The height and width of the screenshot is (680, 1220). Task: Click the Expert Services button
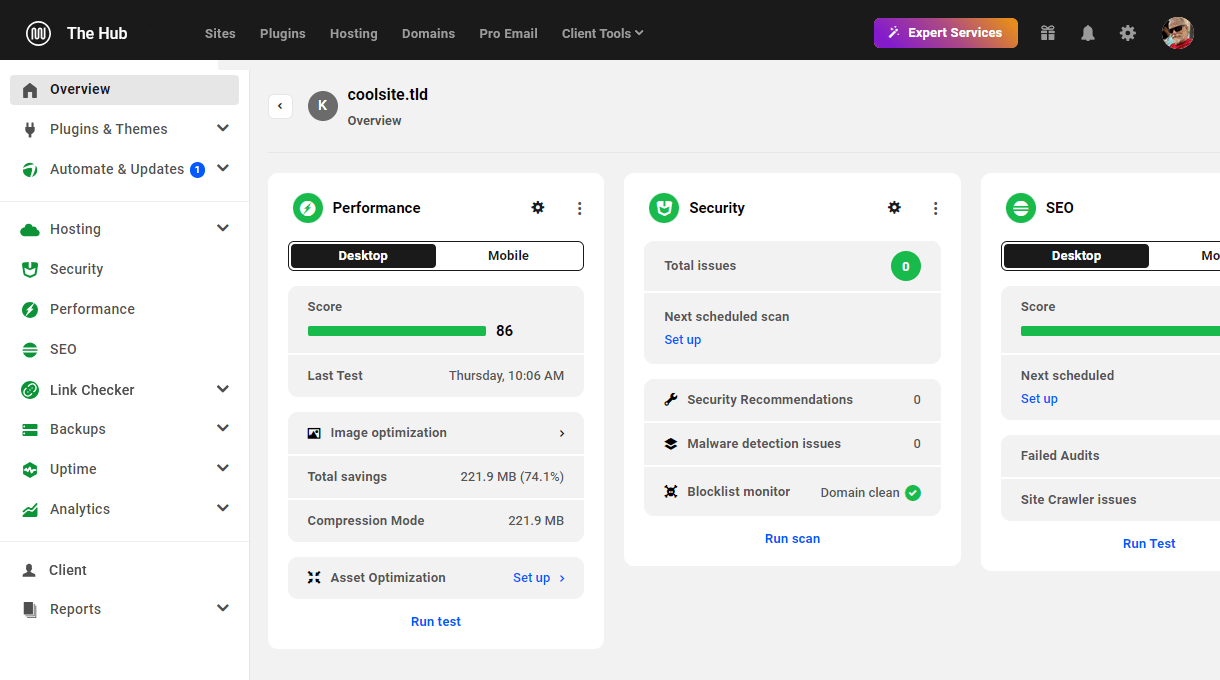945,33
